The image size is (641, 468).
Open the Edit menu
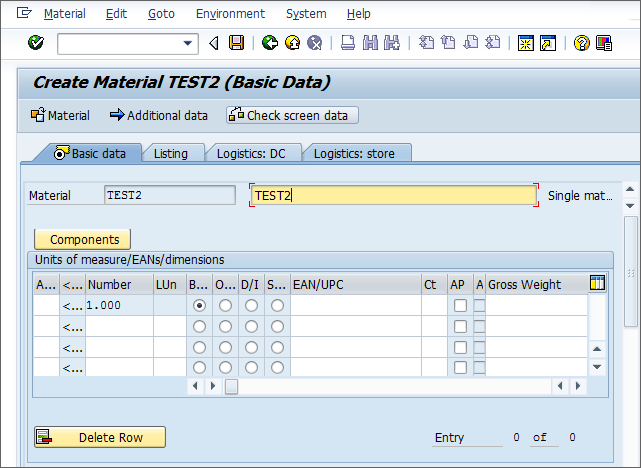117,14
